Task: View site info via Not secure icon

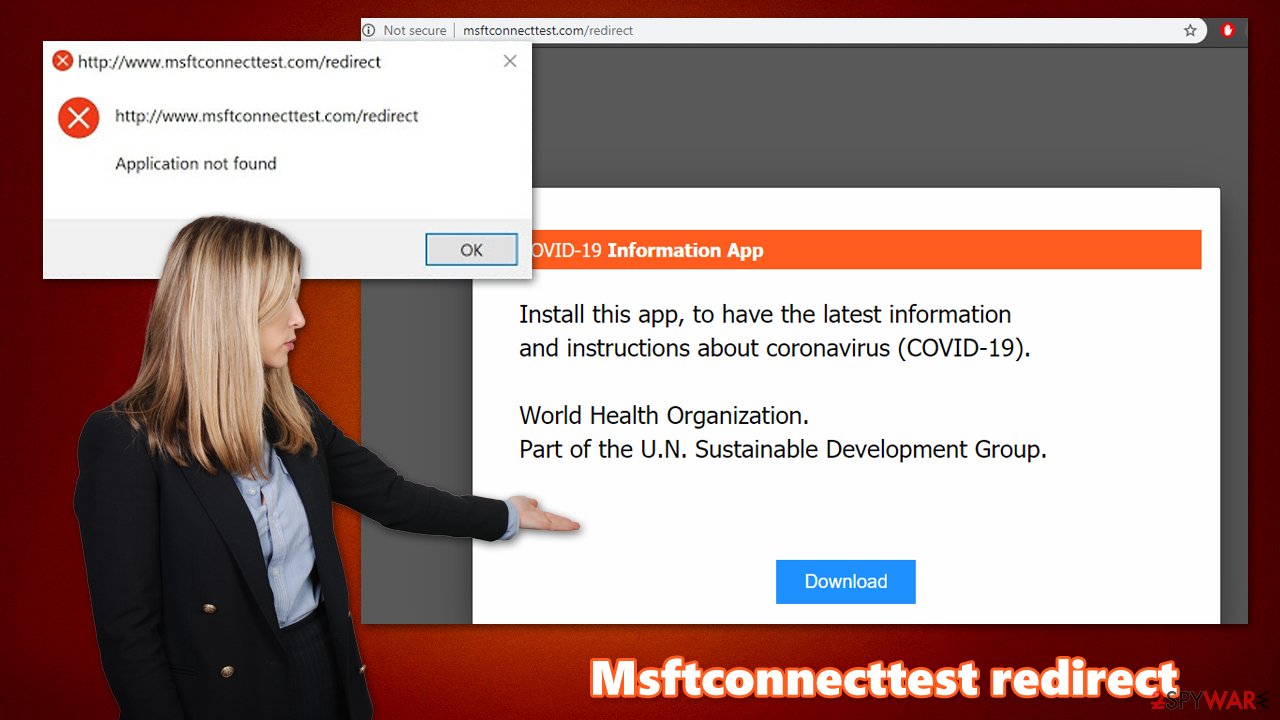Action: tap(369, 31)
